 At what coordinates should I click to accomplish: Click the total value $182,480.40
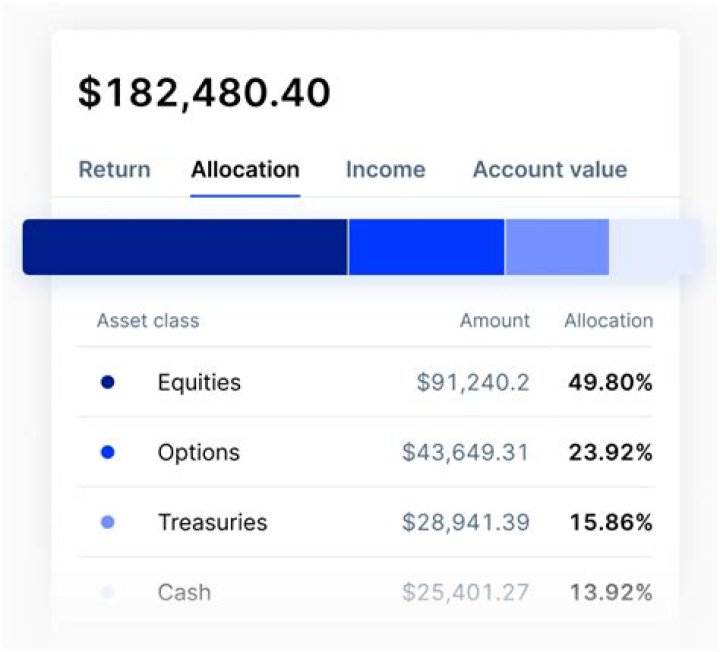204,93
